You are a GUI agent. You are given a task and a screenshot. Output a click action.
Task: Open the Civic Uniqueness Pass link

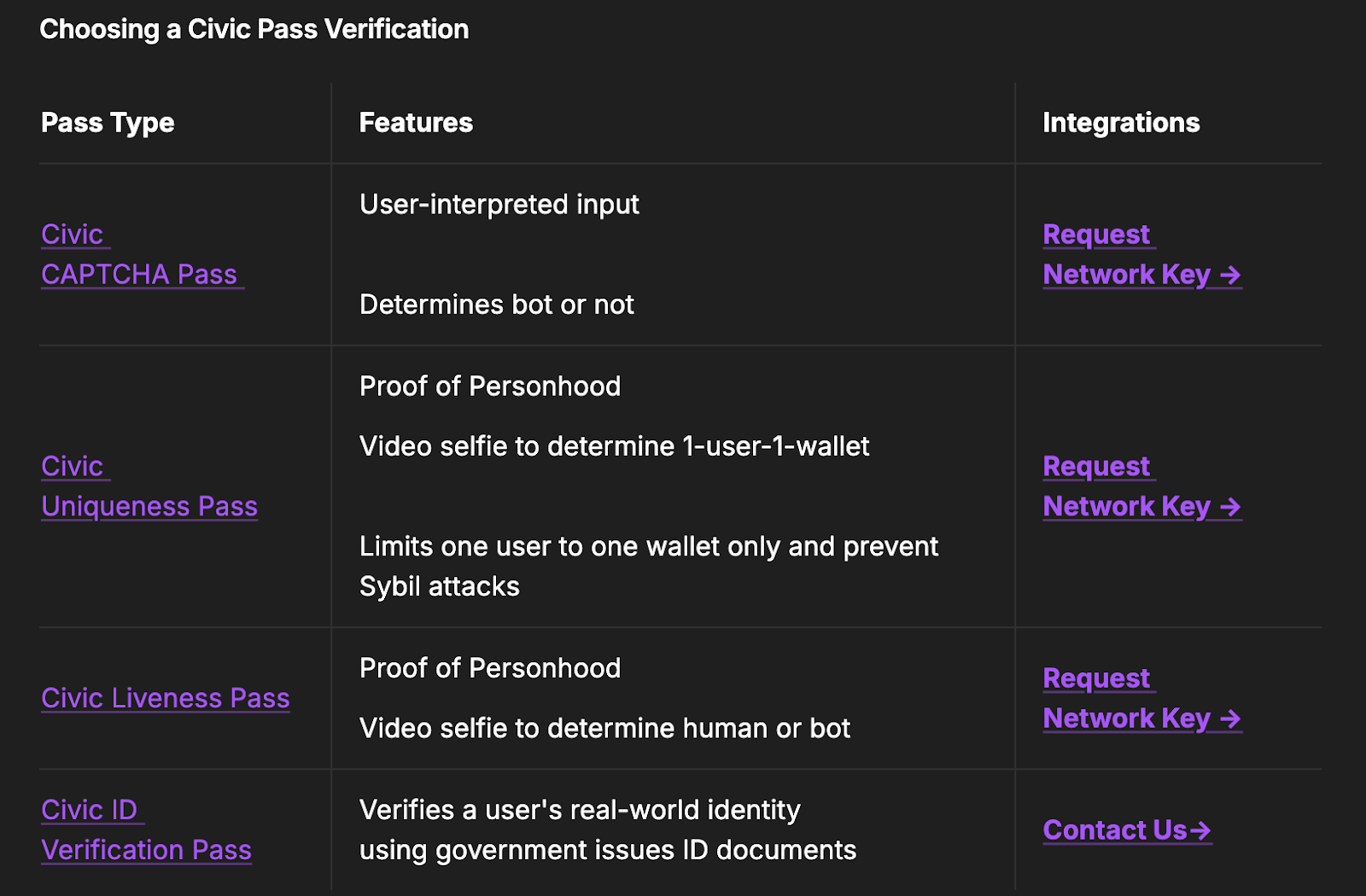pos(149,486)
